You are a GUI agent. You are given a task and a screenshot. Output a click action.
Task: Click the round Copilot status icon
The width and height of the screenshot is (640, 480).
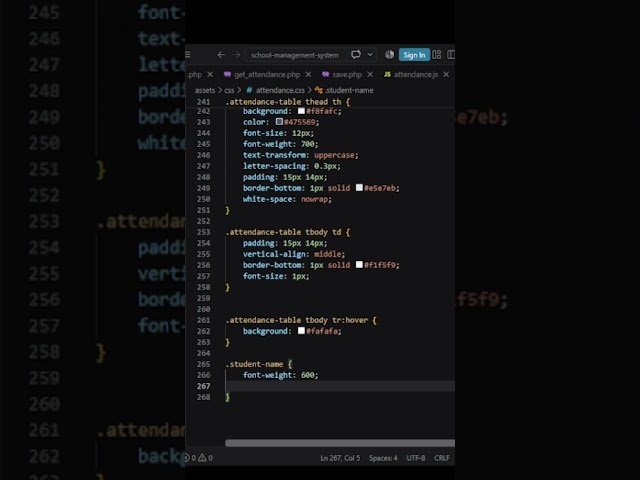click(389, 55)
